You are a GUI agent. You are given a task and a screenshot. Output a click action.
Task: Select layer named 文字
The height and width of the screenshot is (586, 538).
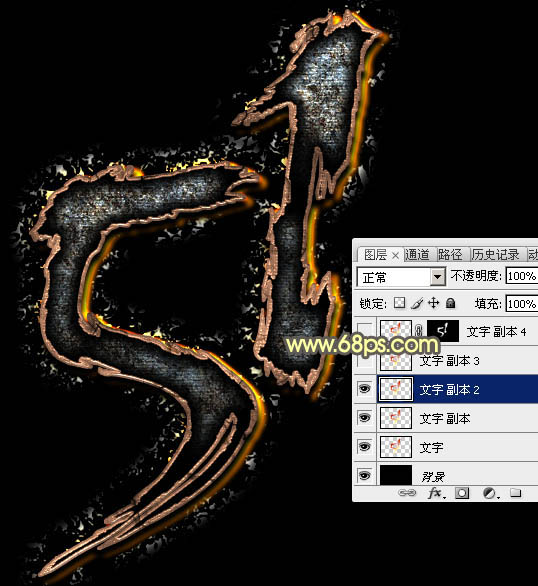coord(432,447)
